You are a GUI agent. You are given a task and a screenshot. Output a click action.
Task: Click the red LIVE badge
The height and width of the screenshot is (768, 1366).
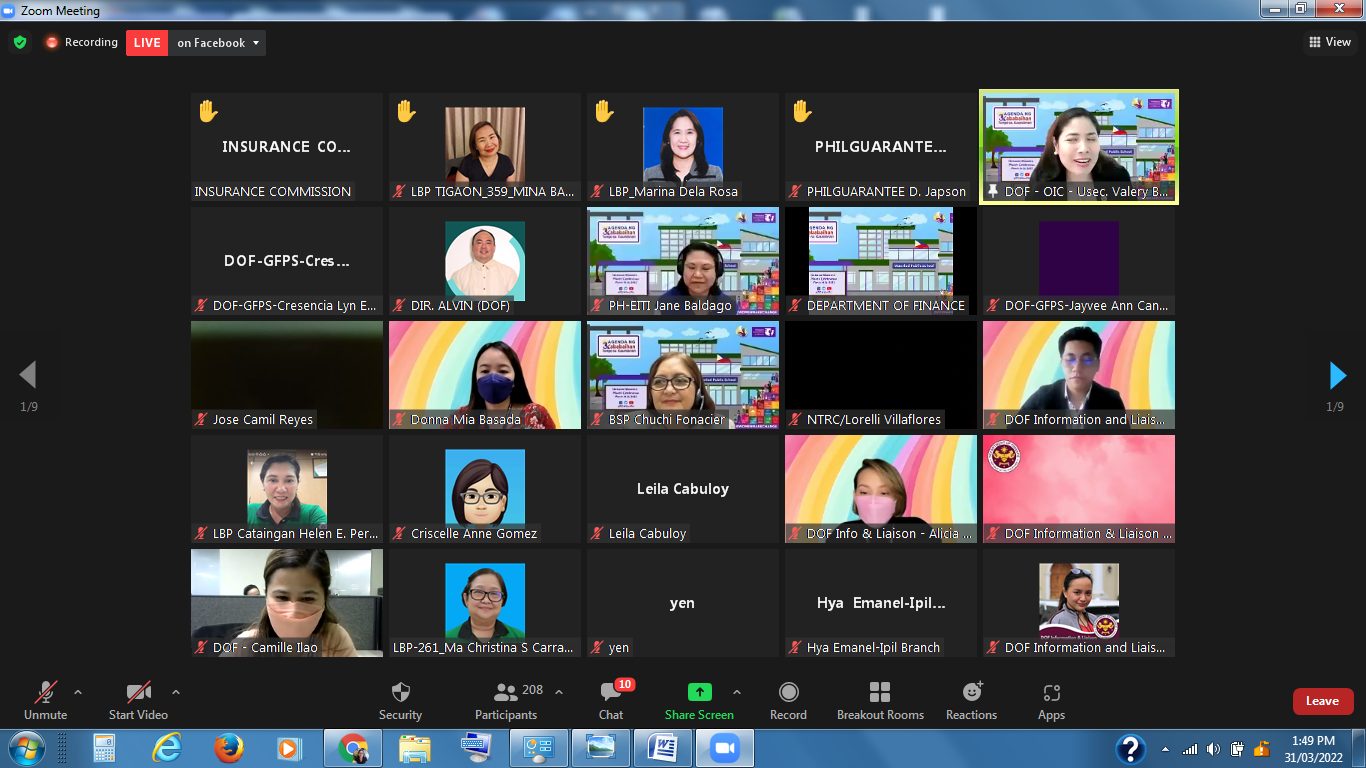(x=147, y=43)
